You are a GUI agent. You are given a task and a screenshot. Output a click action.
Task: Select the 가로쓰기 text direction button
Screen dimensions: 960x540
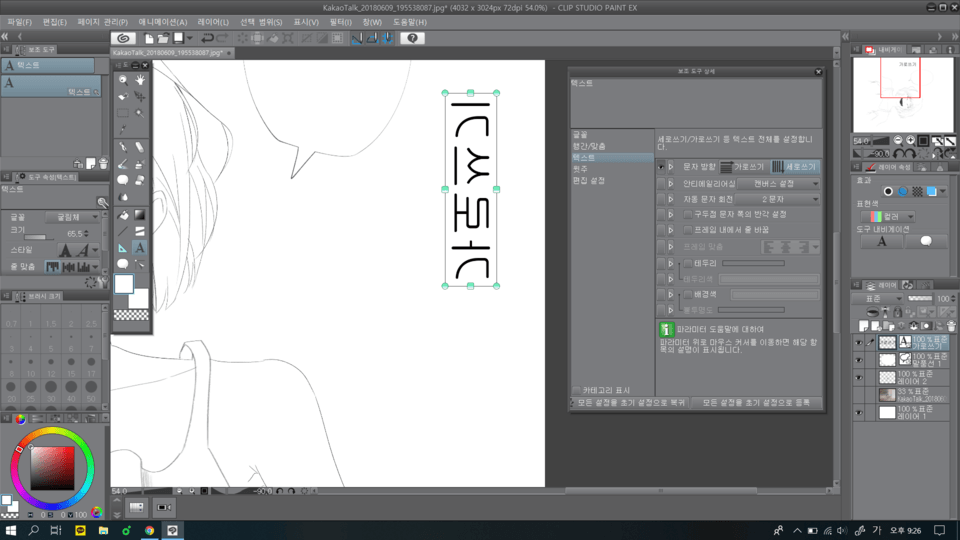point(742,167)
